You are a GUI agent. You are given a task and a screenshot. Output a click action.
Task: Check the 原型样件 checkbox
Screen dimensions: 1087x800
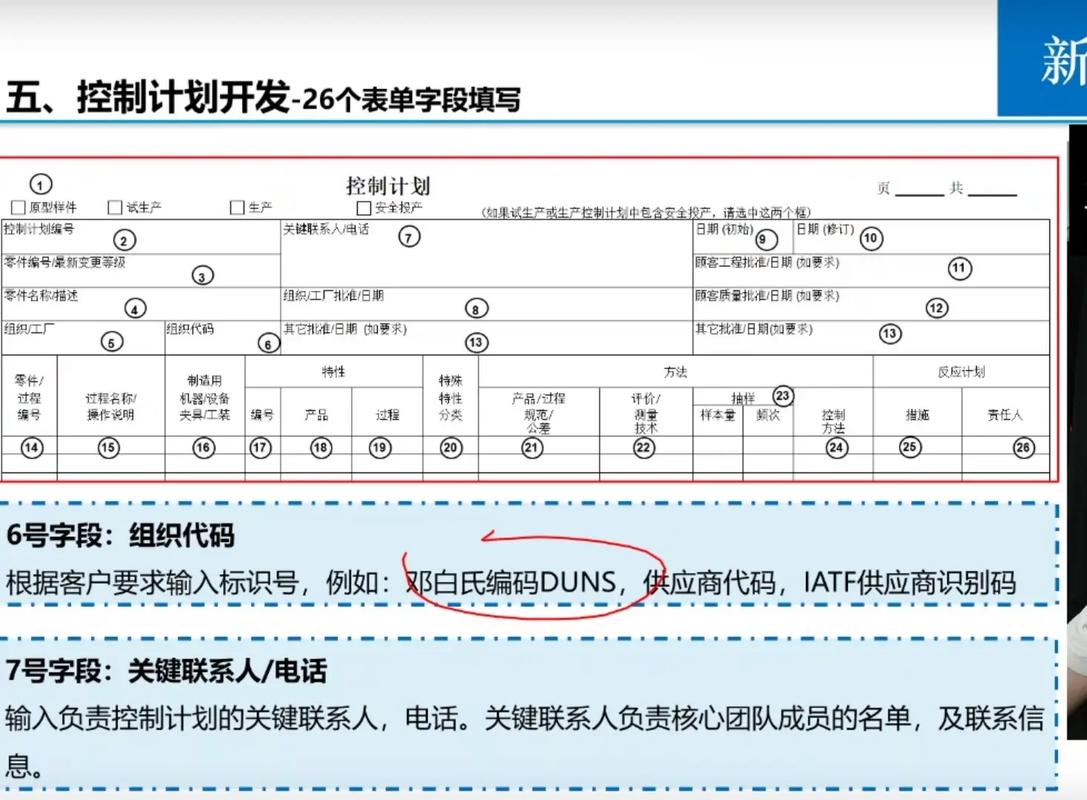pyautogui.click(x=18, y=206)
